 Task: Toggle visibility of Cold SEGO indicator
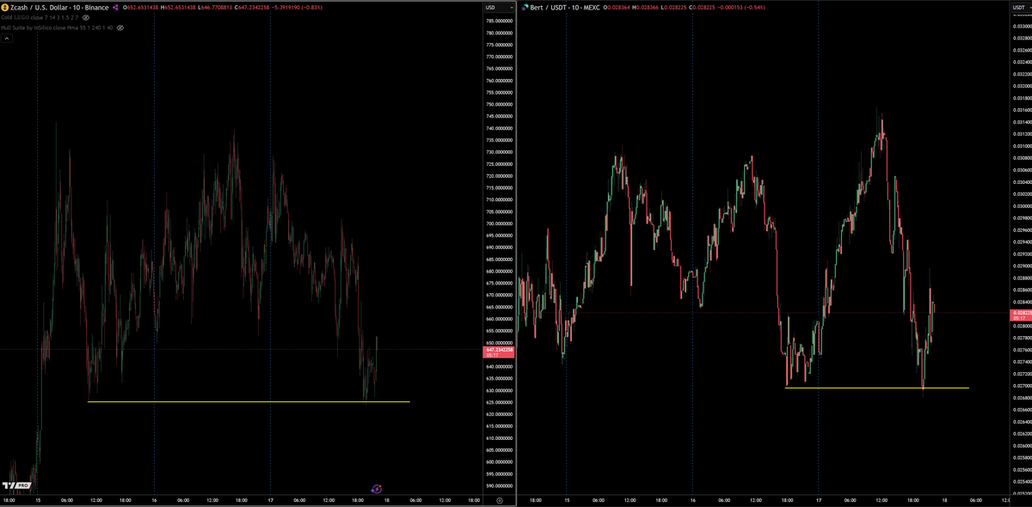(86, 18)
